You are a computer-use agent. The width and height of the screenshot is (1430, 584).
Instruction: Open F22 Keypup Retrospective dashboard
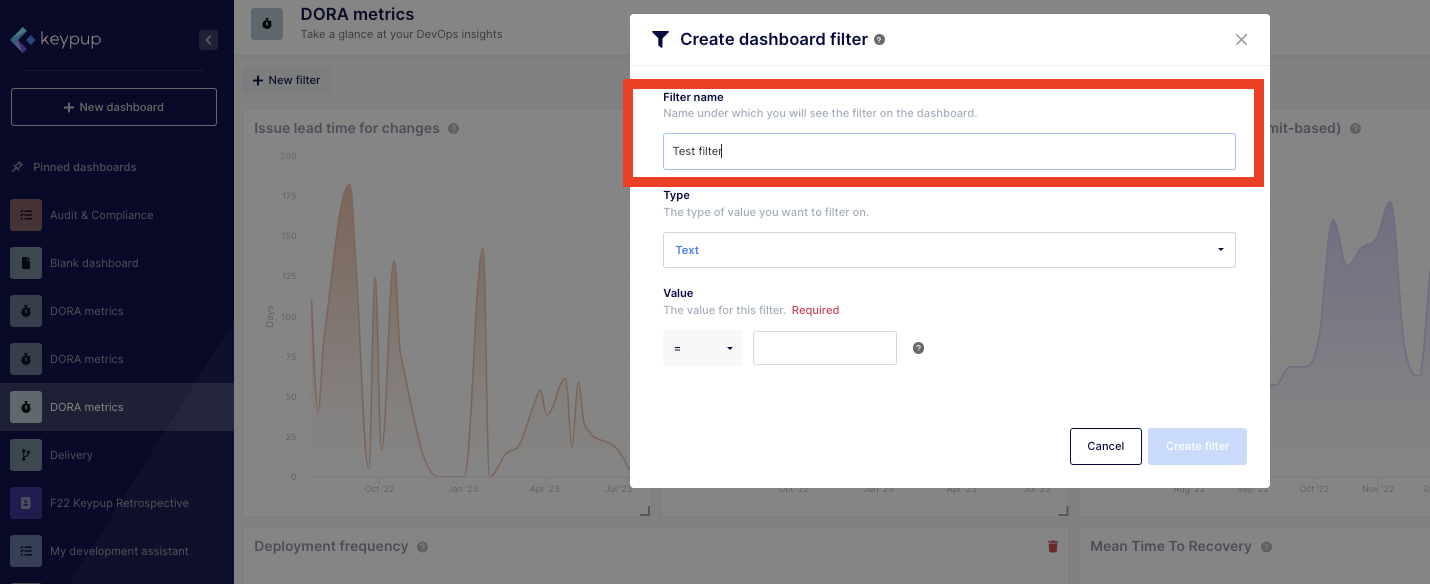pyautogui.click(x=118, y=503)
